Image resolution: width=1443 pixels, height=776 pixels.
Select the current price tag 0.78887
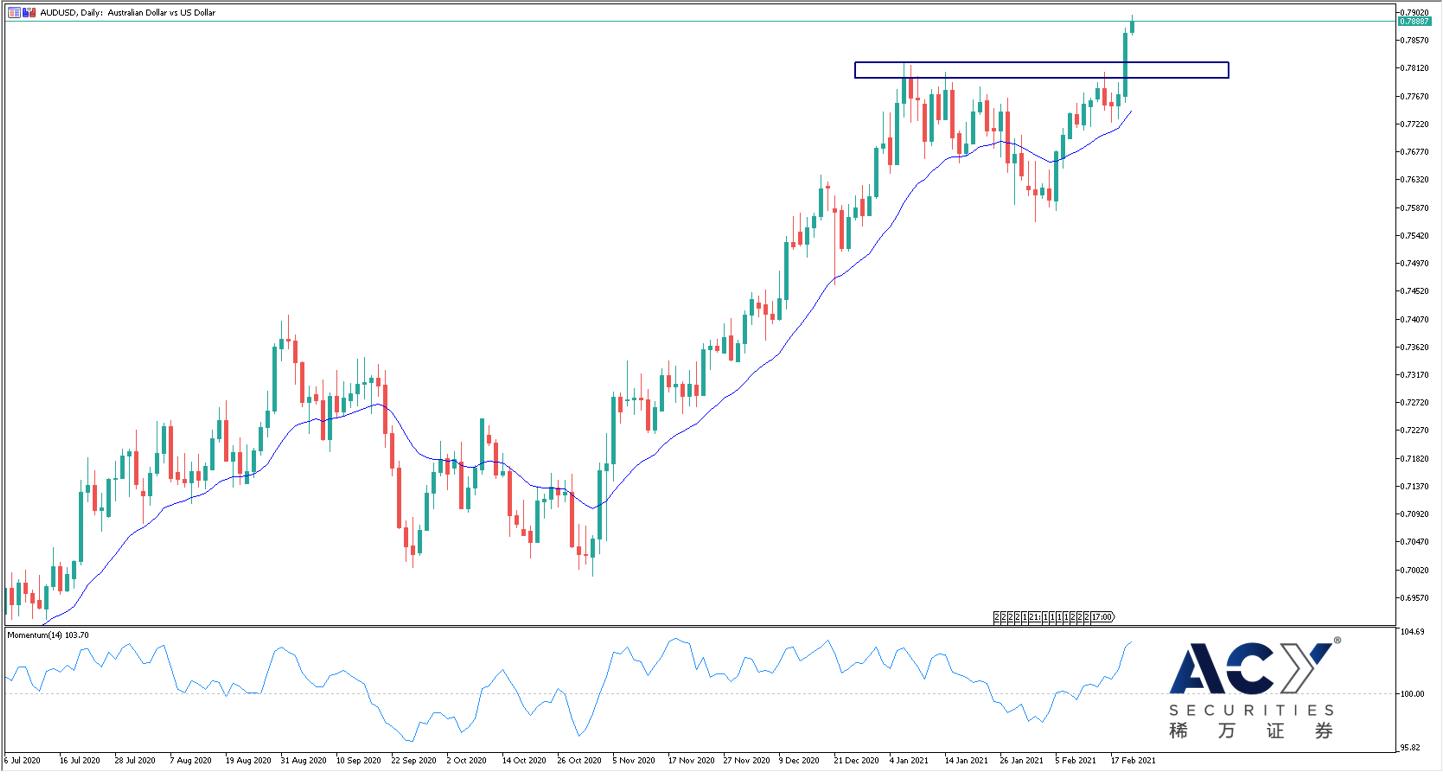[1416, 21]
